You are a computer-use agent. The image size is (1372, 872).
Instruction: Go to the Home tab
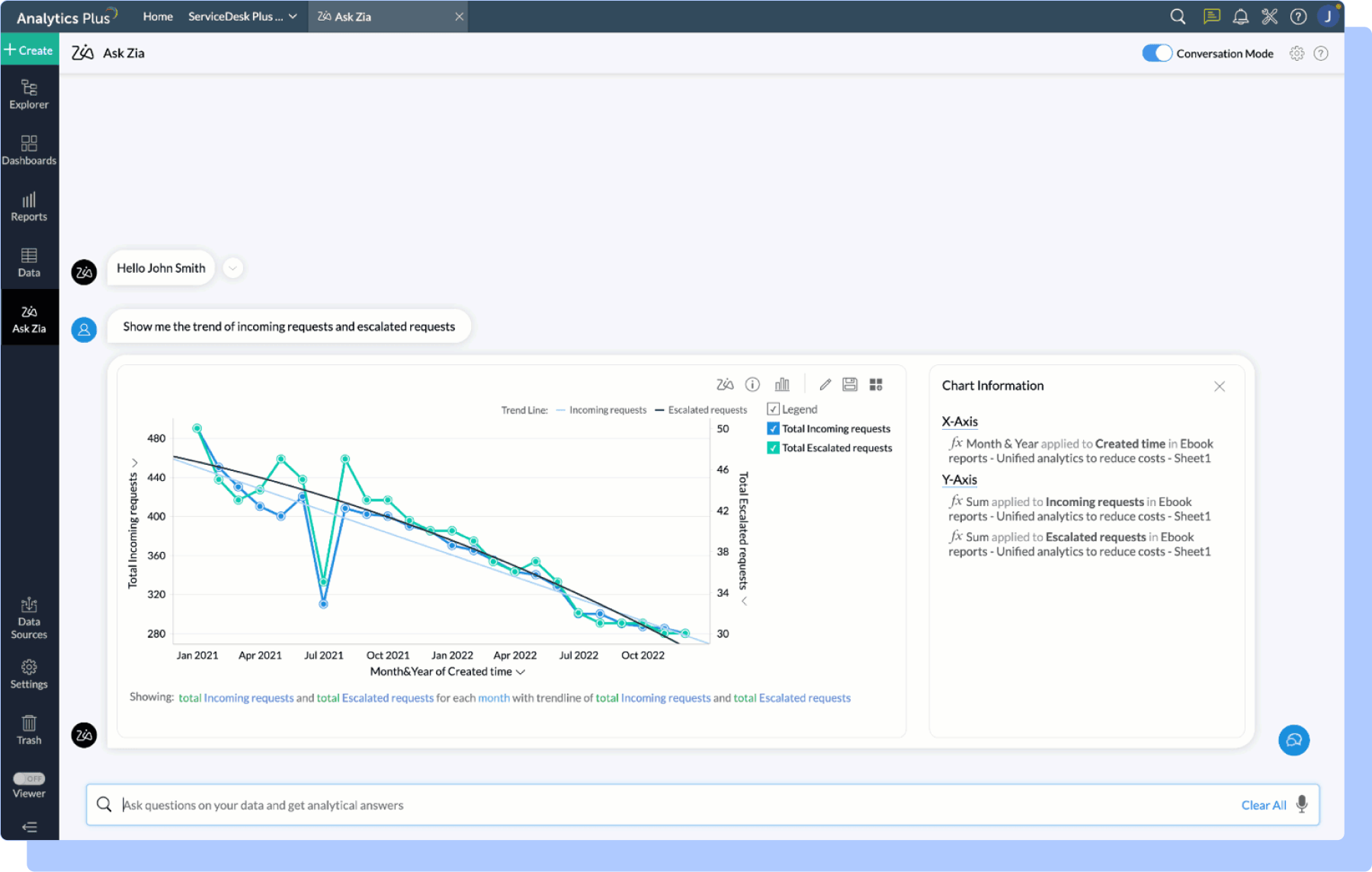tap(158, 17)
